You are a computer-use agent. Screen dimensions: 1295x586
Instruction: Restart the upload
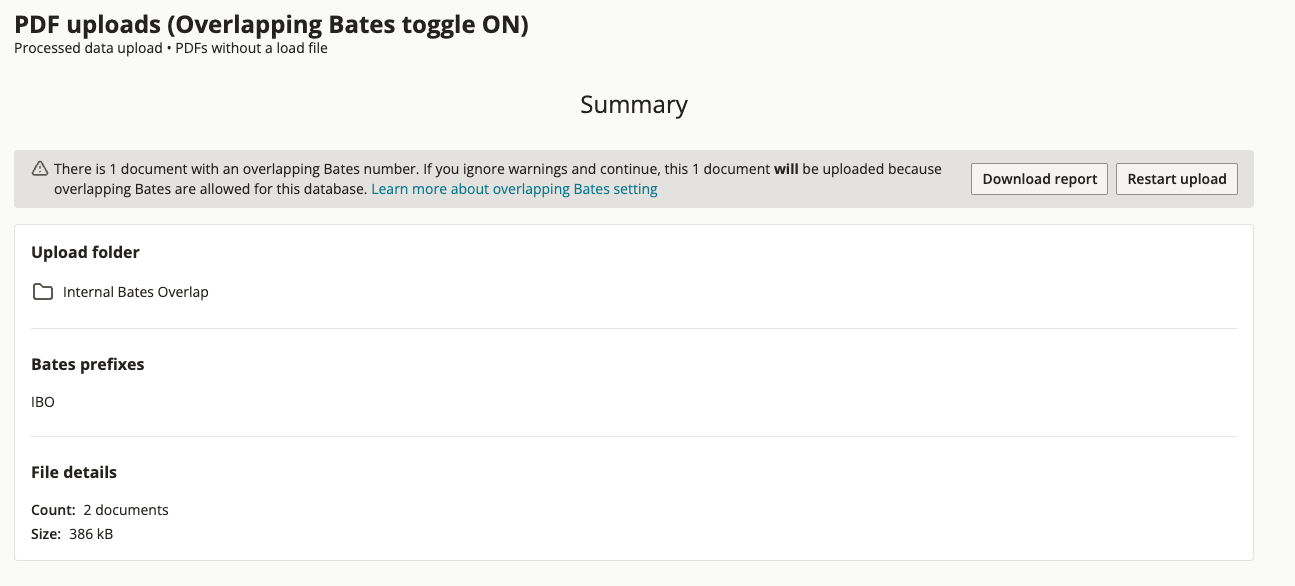point(1177,179)
